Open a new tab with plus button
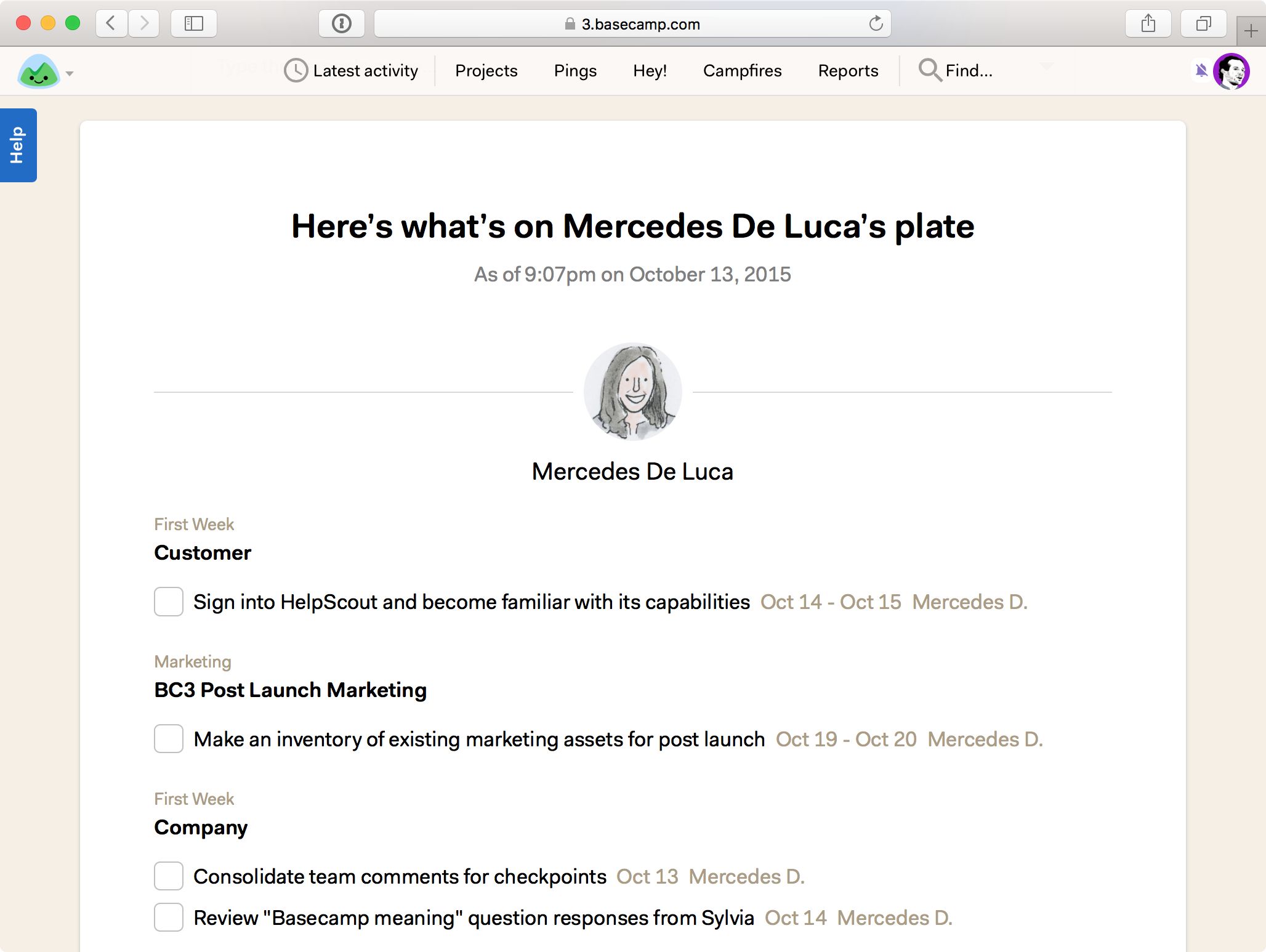Screen dimensions: 1266x952 pyautogui.click(x=1251, y=31)
